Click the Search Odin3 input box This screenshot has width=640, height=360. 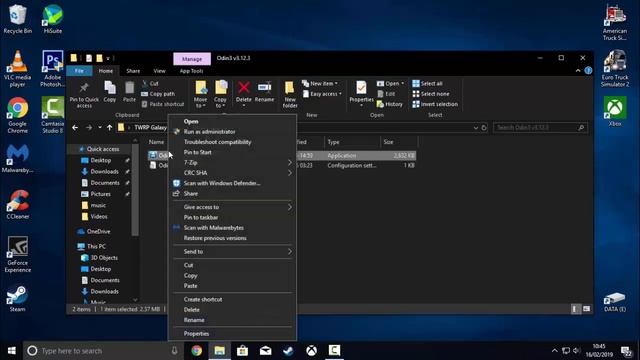tap(540, 128)
